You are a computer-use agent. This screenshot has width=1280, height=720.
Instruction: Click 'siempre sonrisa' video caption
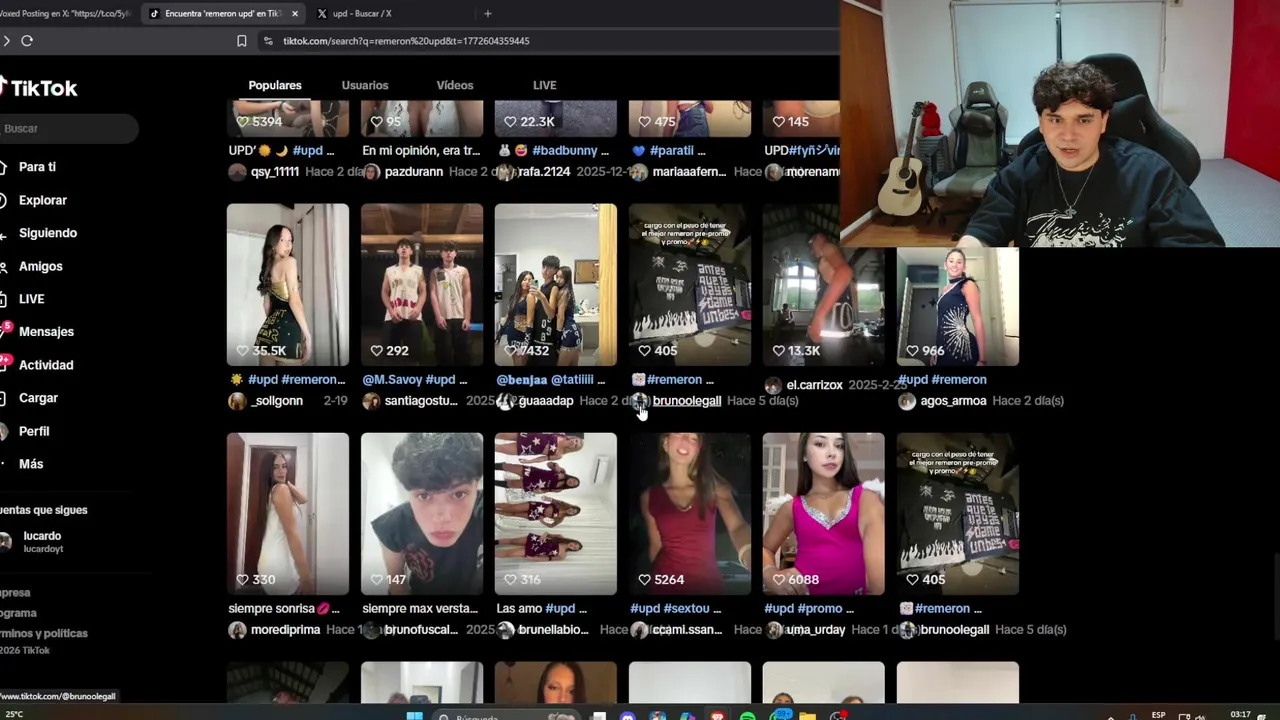pos(284,609)
